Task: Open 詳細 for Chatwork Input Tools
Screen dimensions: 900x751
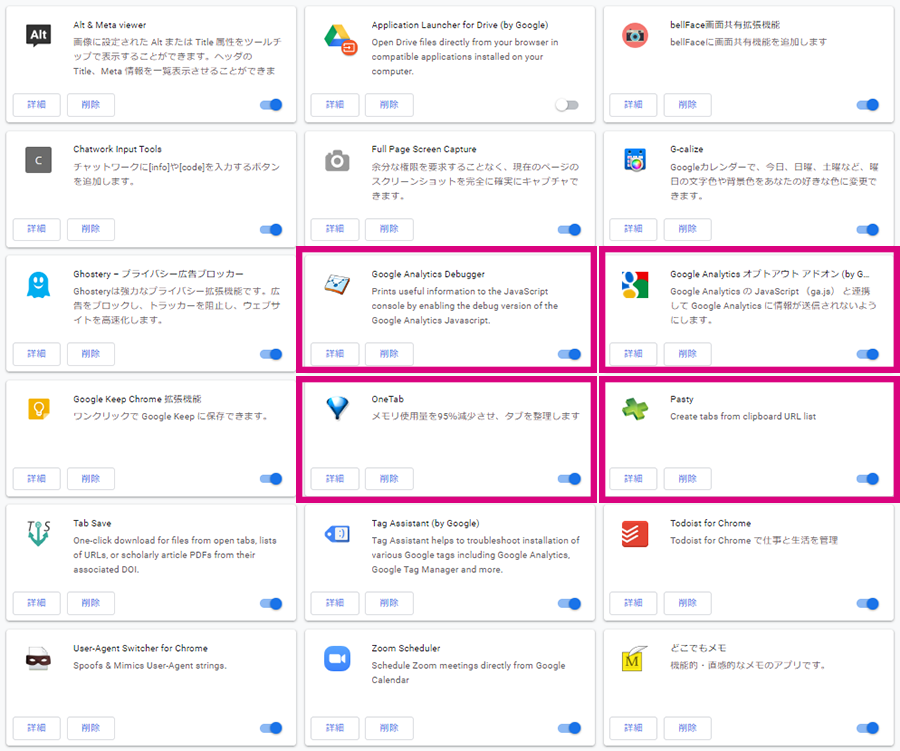Action: [x=37, y=229]
